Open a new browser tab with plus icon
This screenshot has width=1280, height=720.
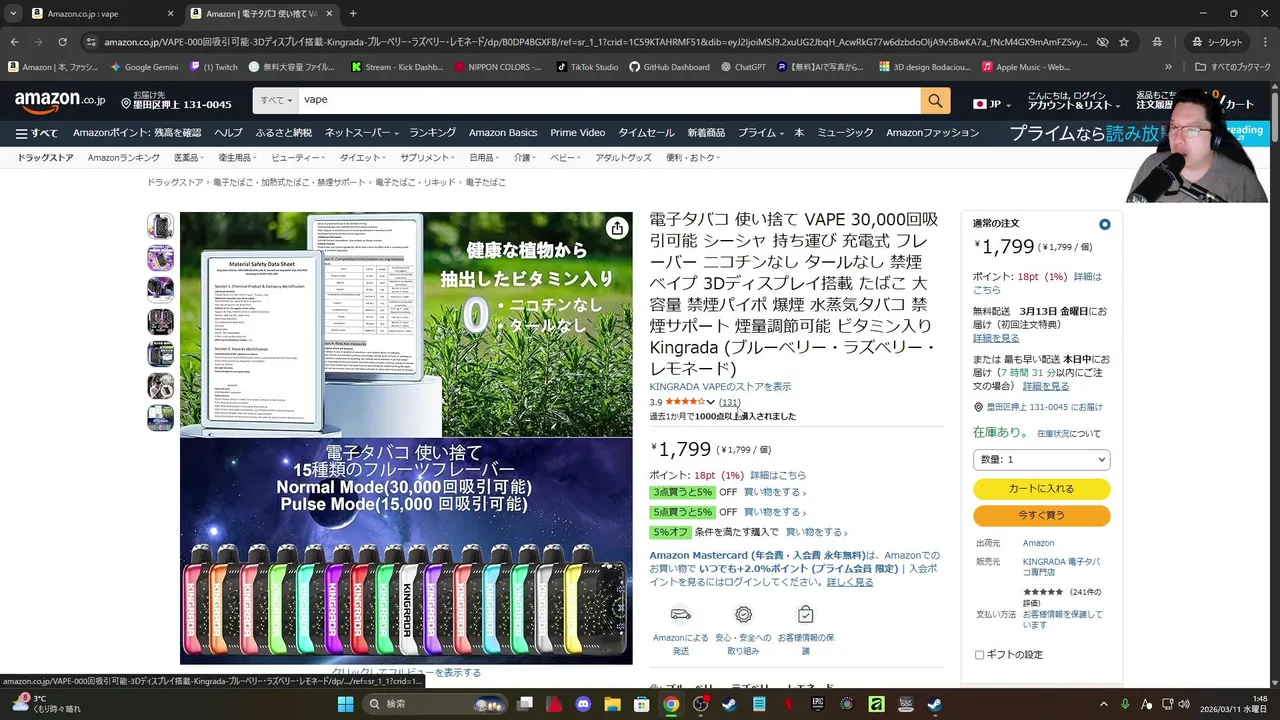point(353,14)
